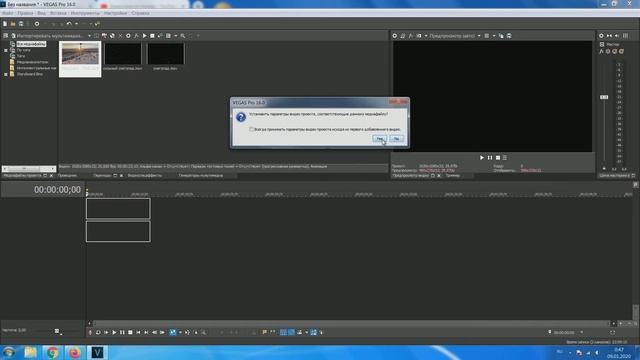Play in the video preview window

pyautogui.click(x=482, y=158)
